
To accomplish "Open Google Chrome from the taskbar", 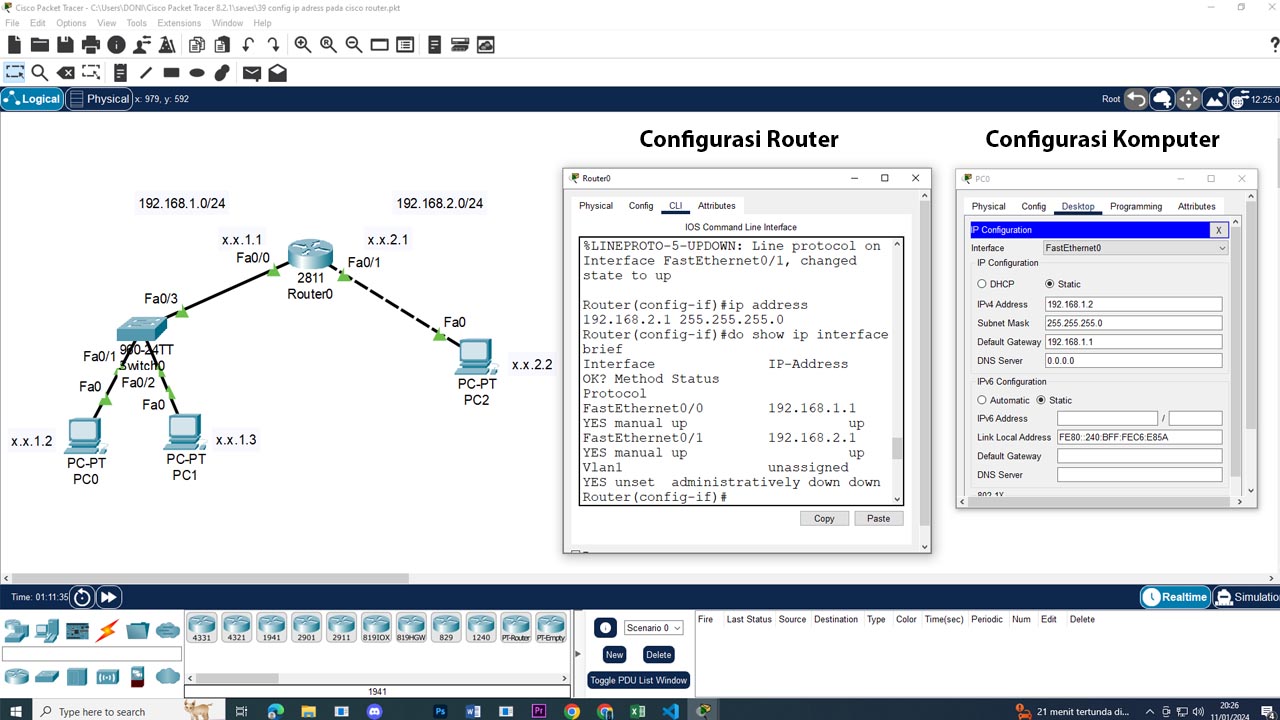I will 572,712.
